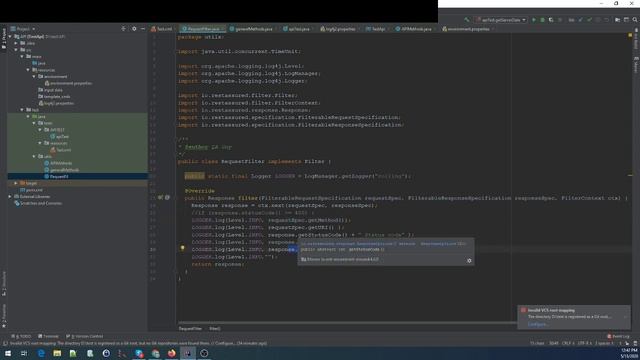The image size is (640, 360).
Task: Select pom.xml in project tree
Action: (31, 190)
